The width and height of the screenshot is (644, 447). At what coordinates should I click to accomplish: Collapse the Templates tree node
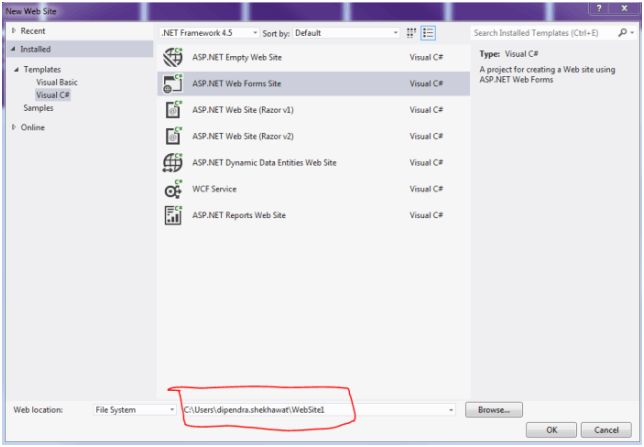click(16, 69)
